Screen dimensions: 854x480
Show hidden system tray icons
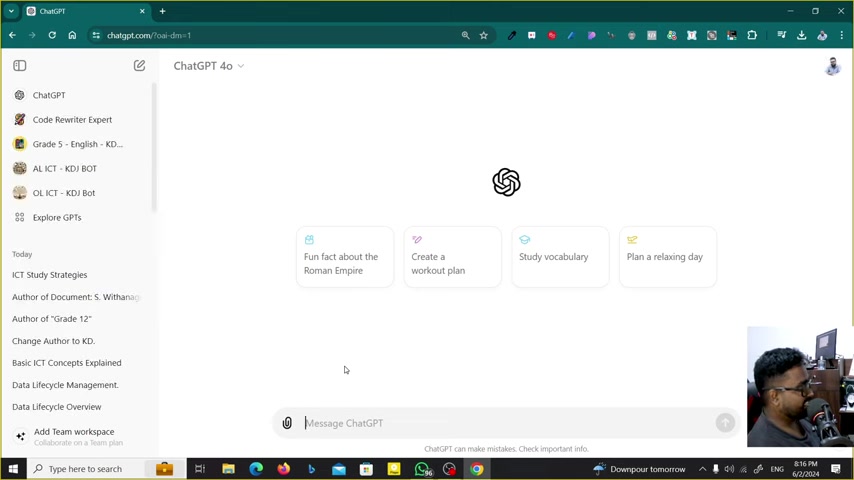pos(703,469)
